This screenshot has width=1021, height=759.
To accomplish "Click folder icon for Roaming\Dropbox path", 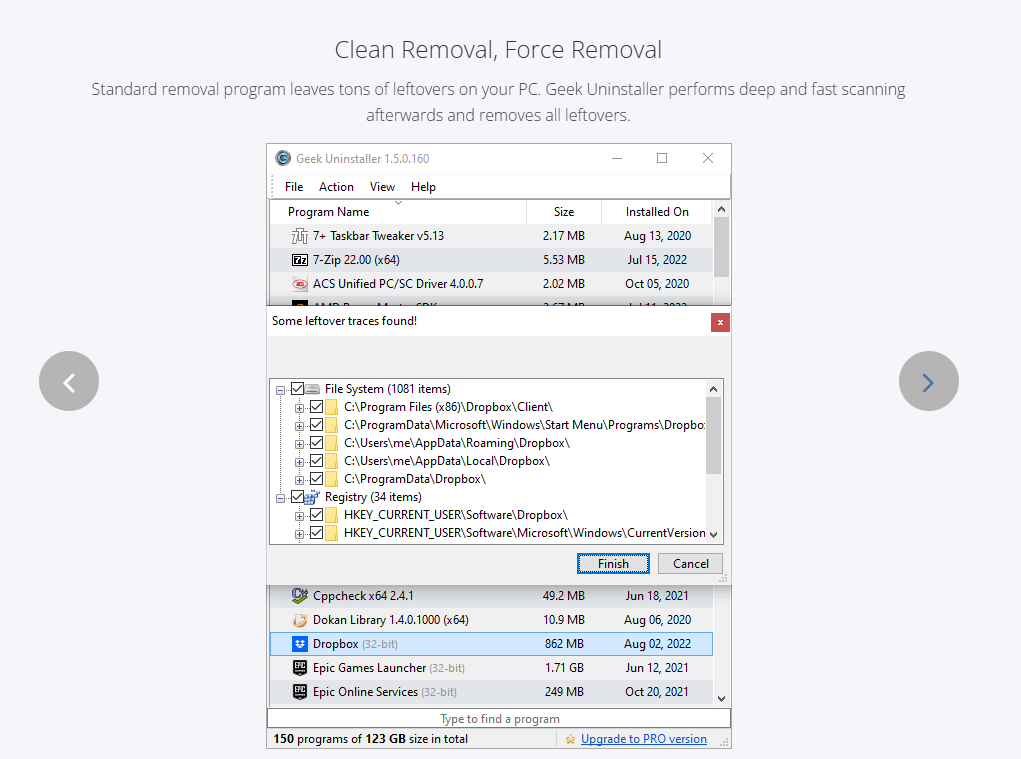I will 331,443.
